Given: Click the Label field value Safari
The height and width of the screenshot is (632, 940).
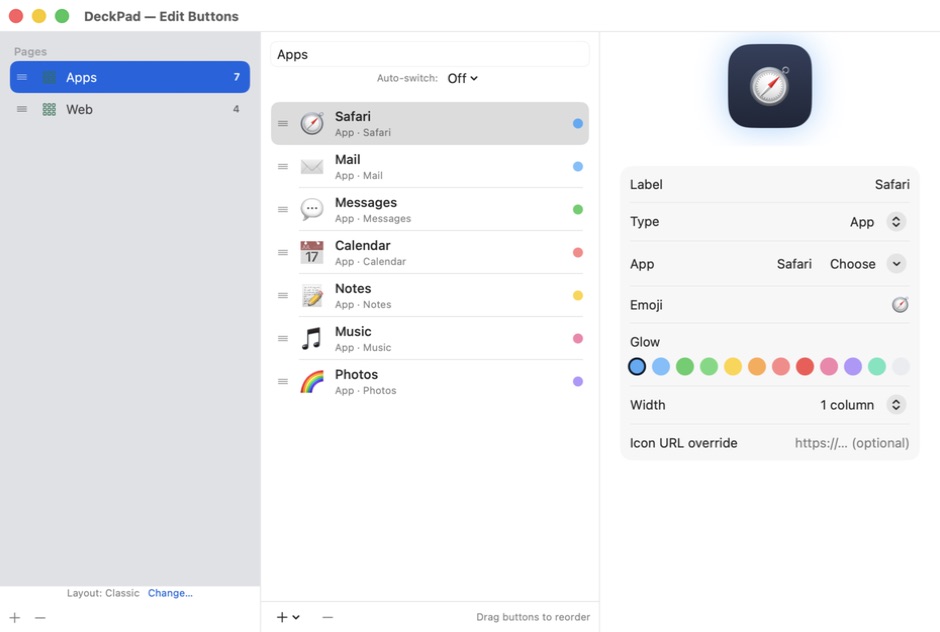Looking at the screenshot, I should pyautogui.click(x=891, y=185).
